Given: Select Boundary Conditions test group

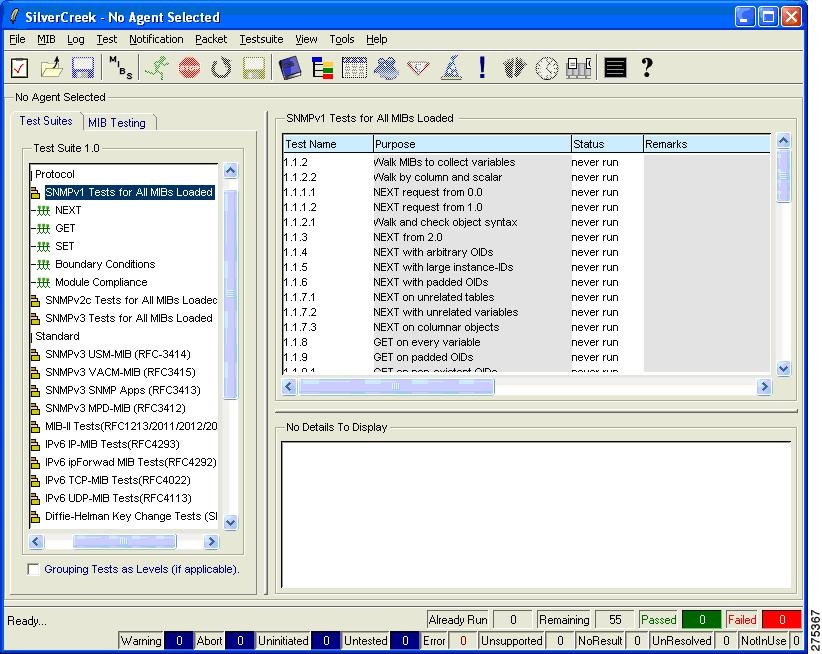Looking at the screenshot, I should 105,264.
